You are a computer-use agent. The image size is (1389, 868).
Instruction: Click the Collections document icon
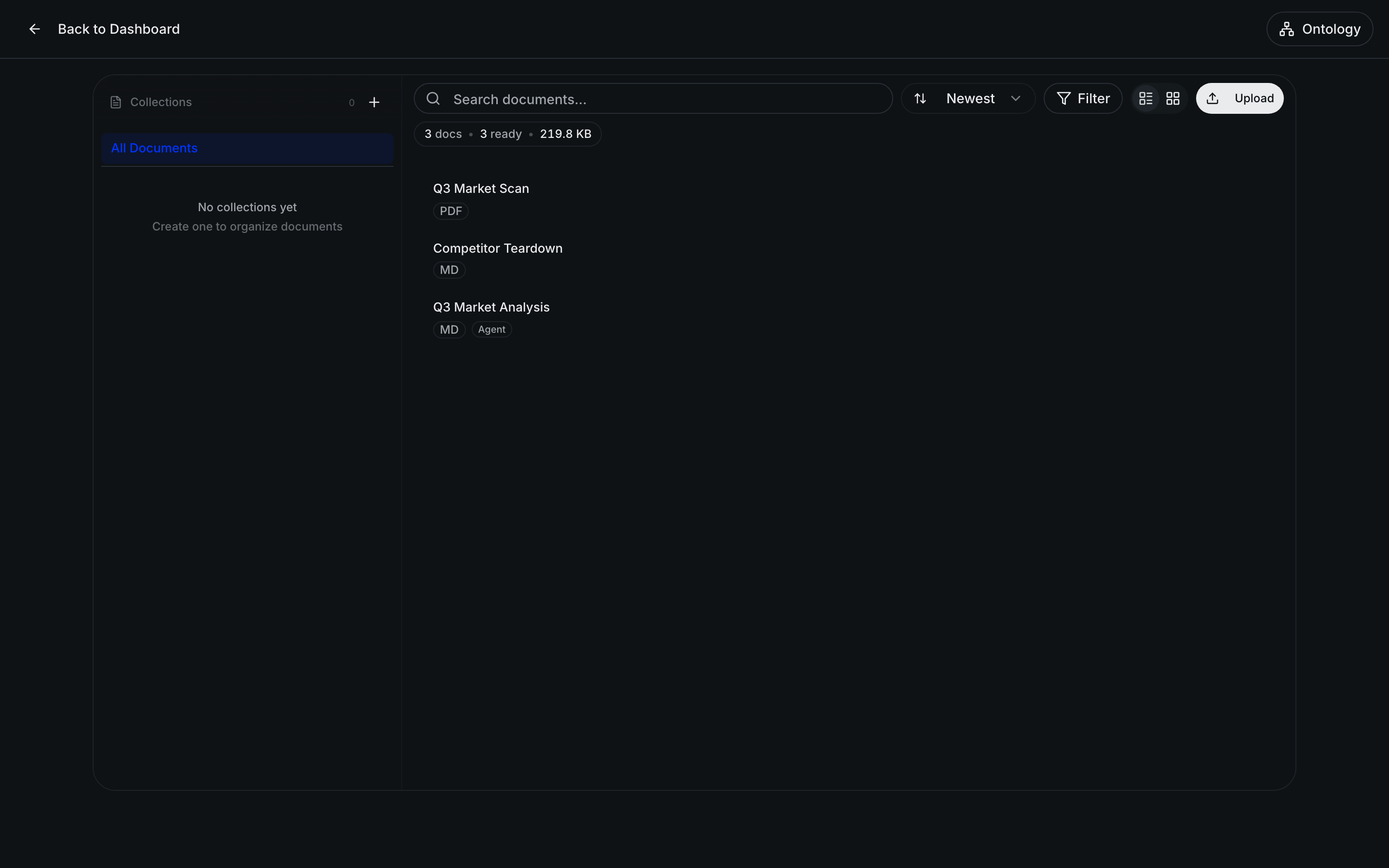click(115, 102)
